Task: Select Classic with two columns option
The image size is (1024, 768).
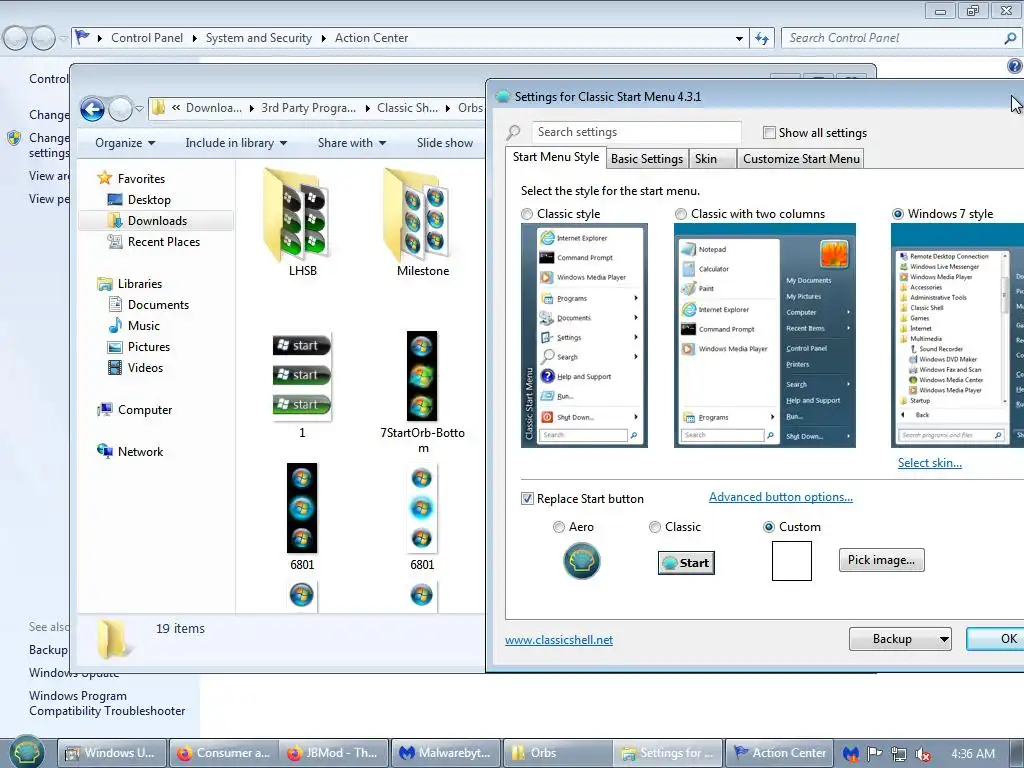Action: 680,214
